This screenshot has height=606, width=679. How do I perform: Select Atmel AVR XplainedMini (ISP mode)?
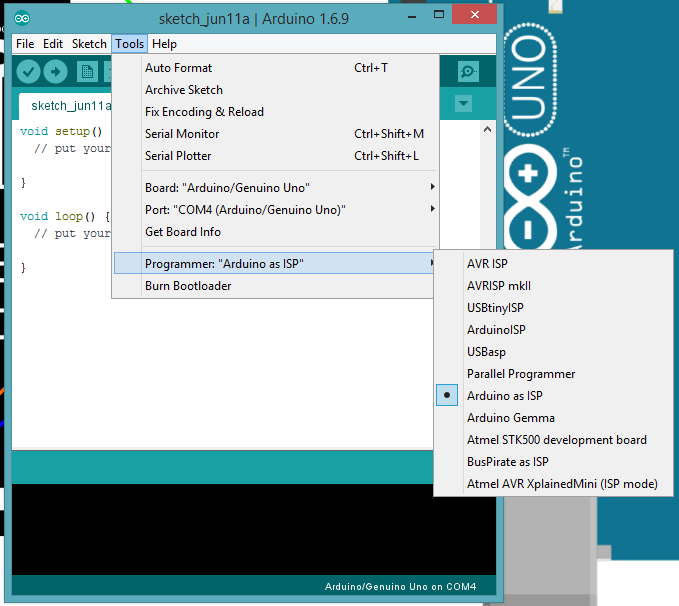555,483
